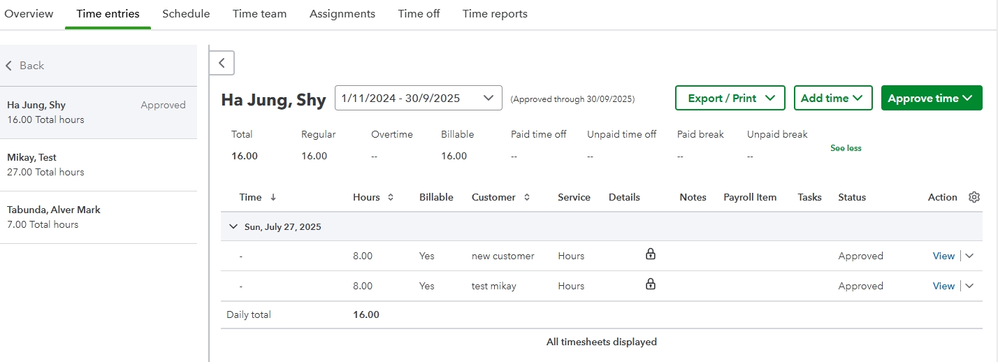Screen dimensions: 998x362
Task: Open the Time off tab
Action: pos(419,14)
